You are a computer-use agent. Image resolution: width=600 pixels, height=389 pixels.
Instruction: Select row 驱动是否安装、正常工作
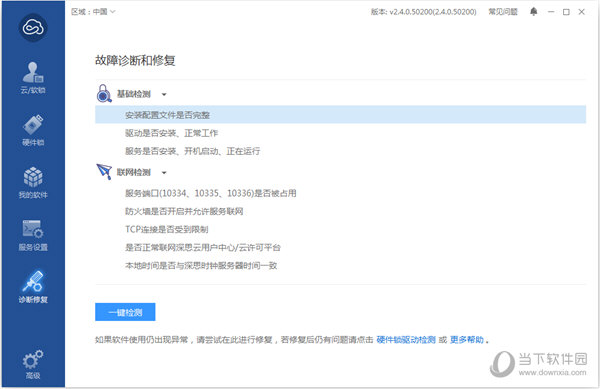click(341, 133)
